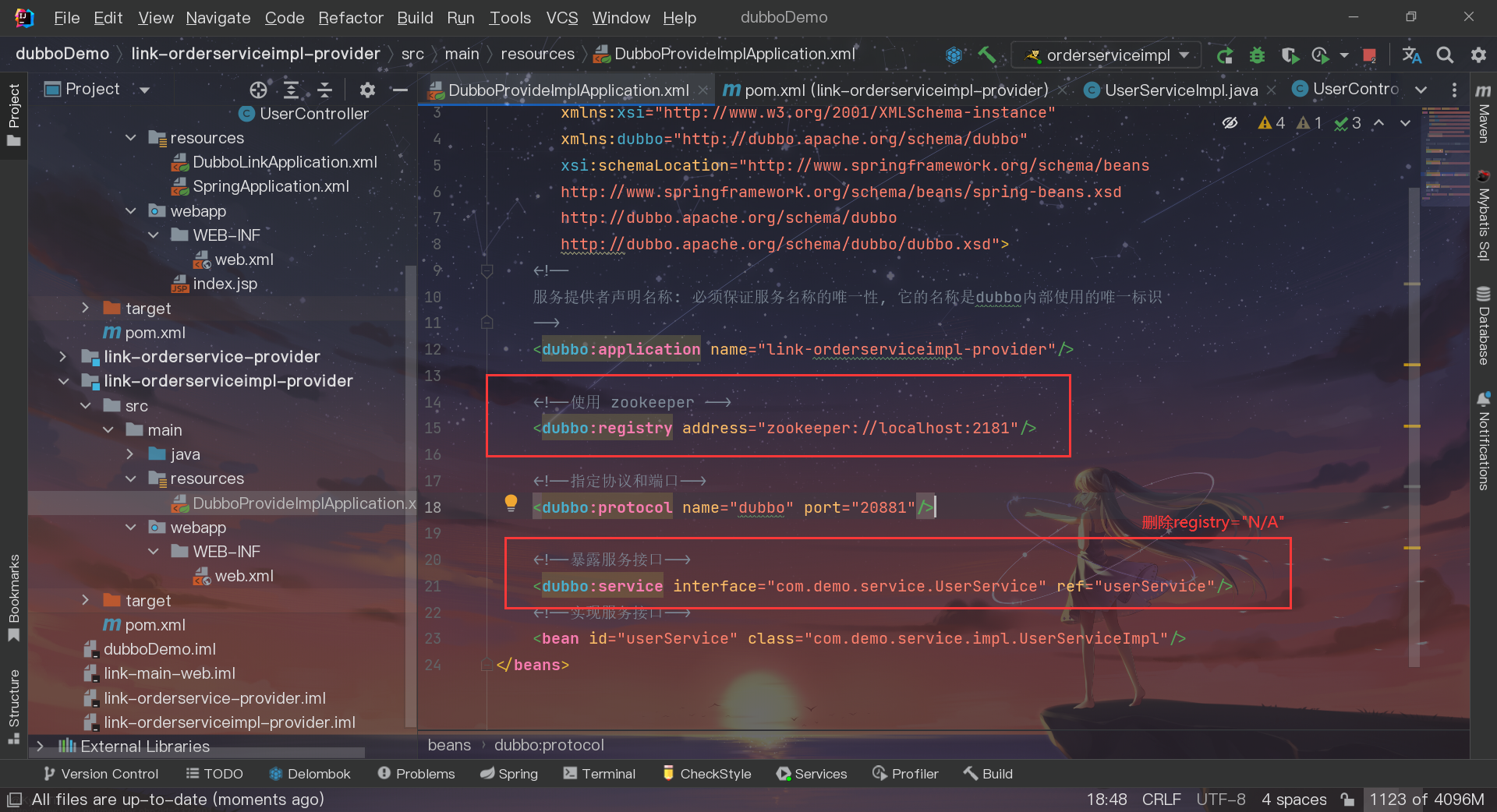Click Collapse All in Project panel
The height and width of the screenshot is (812, 1497).
324,90
